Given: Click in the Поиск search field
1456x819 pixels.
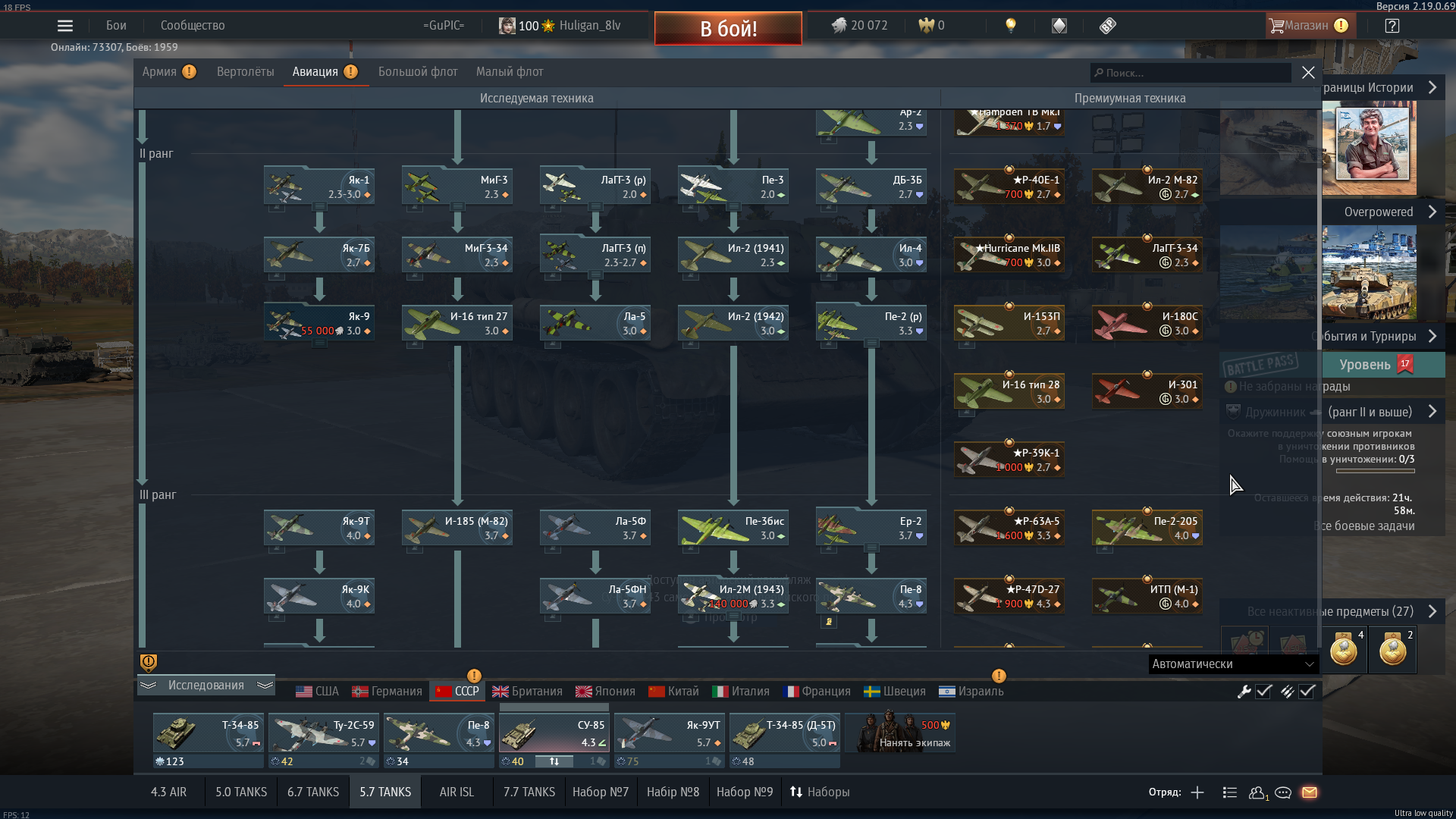Looking at the screenshot, I should click(1191, 73).
